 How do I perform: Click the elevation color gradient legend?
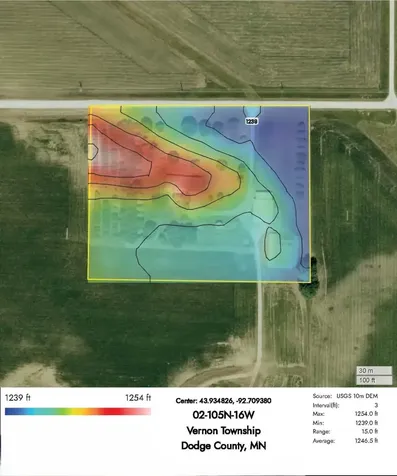tap(78, 412)
